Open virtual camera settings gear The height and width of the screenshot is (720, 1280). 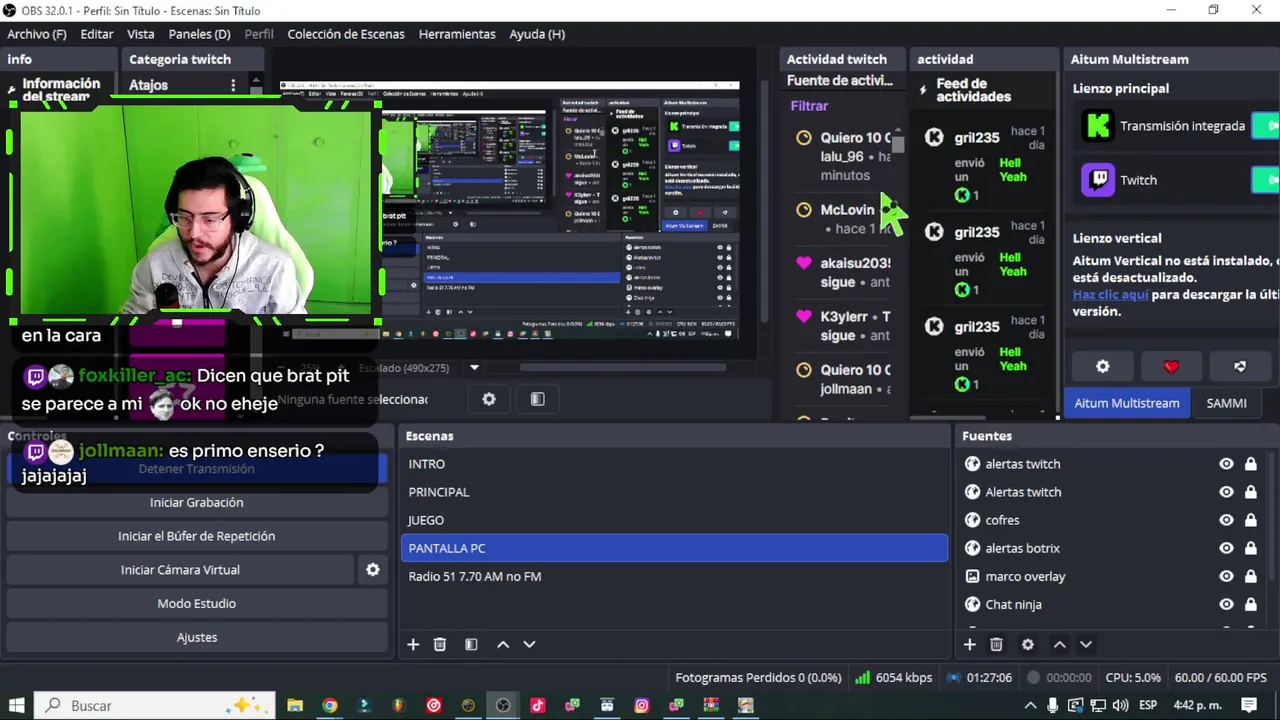[372, 570]
